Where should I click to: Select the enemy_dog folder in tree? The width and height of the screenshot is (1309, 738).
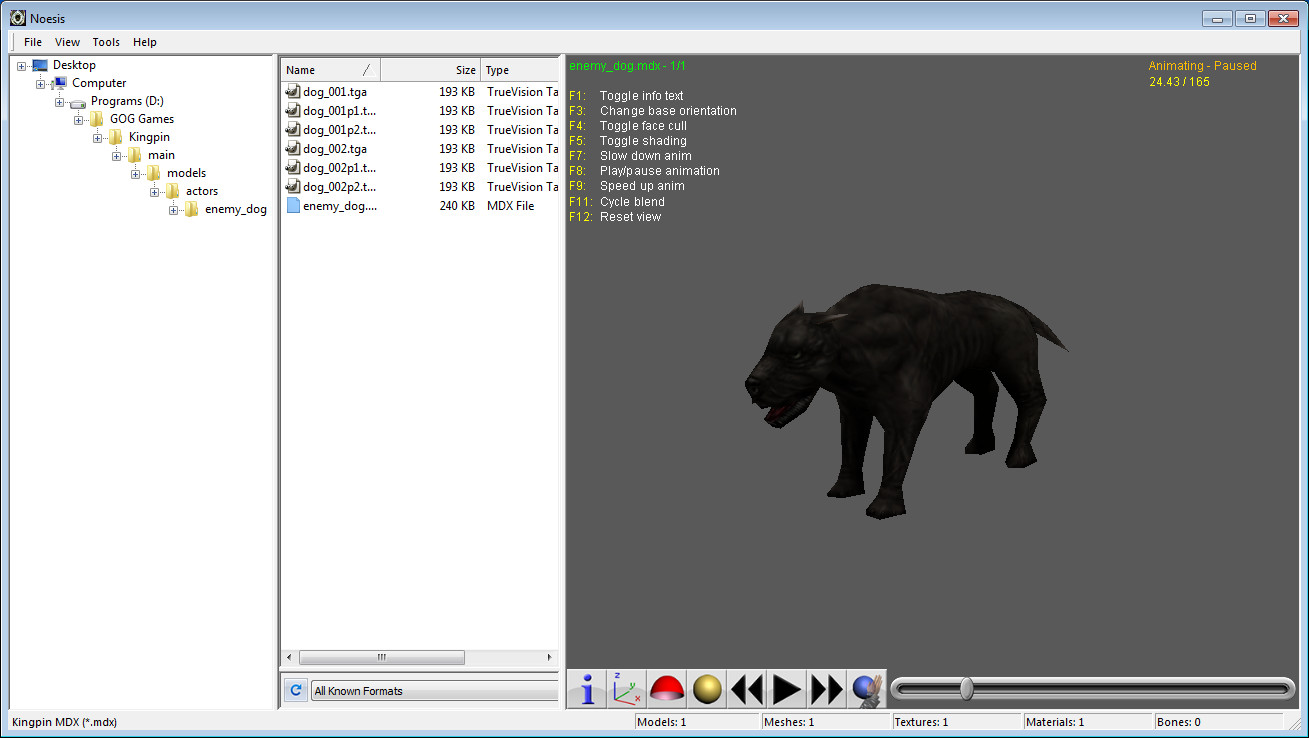click(236, 209)
